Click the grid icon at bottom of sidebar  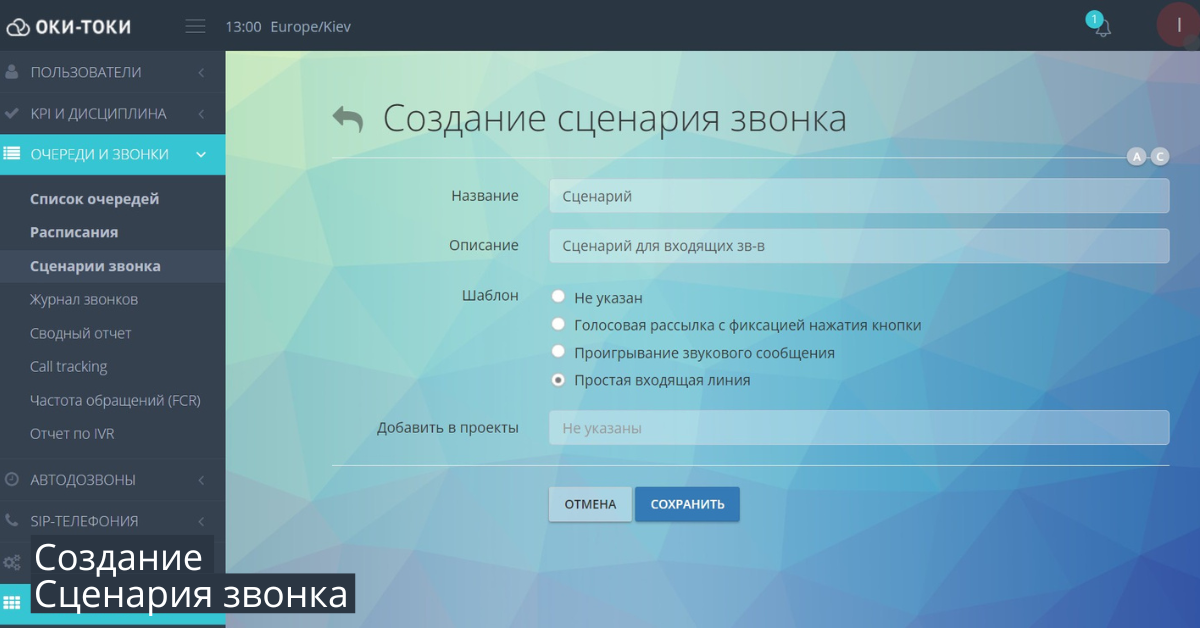point(12,601)
